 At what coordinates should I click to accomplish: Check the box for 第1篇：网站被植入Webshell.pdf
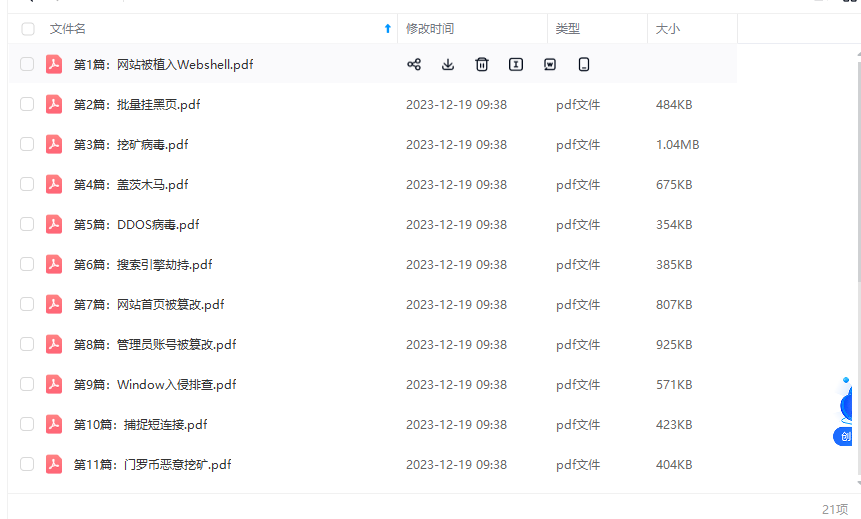27,64
